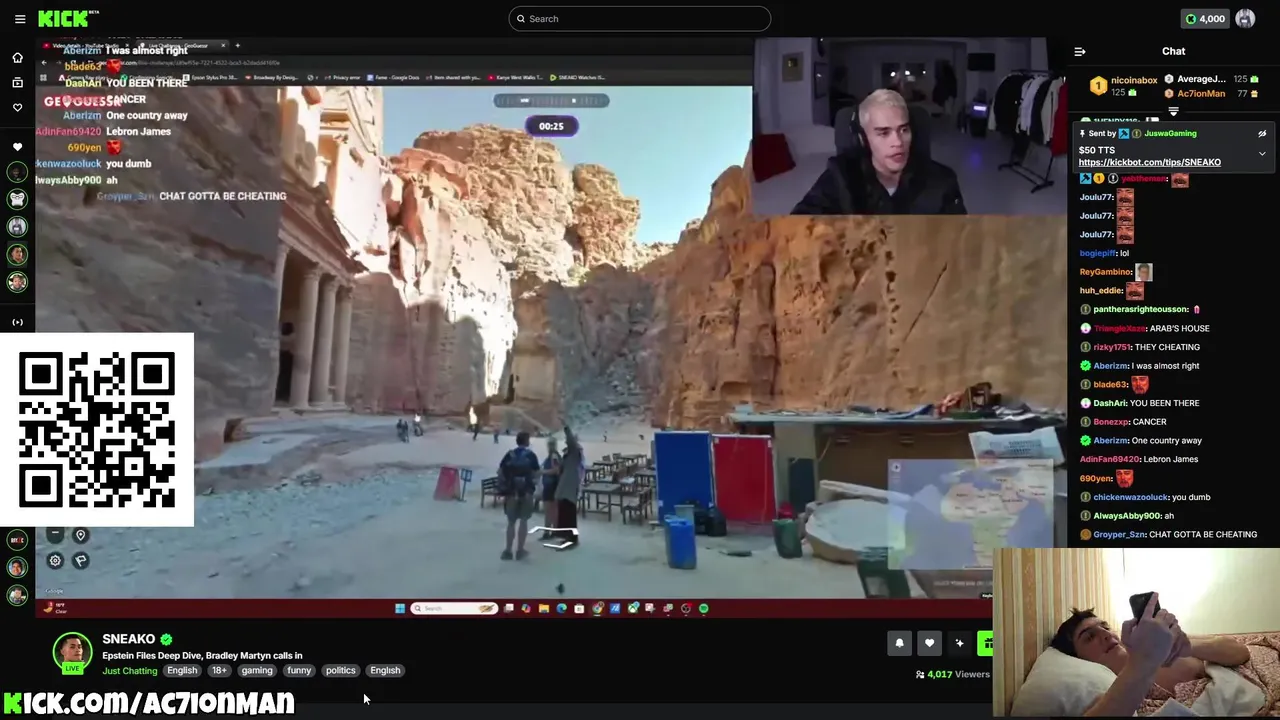Click the Search input field
The width and height of the screenshot is (1280, 720).
pyautogui.click(x=640, y=18)
